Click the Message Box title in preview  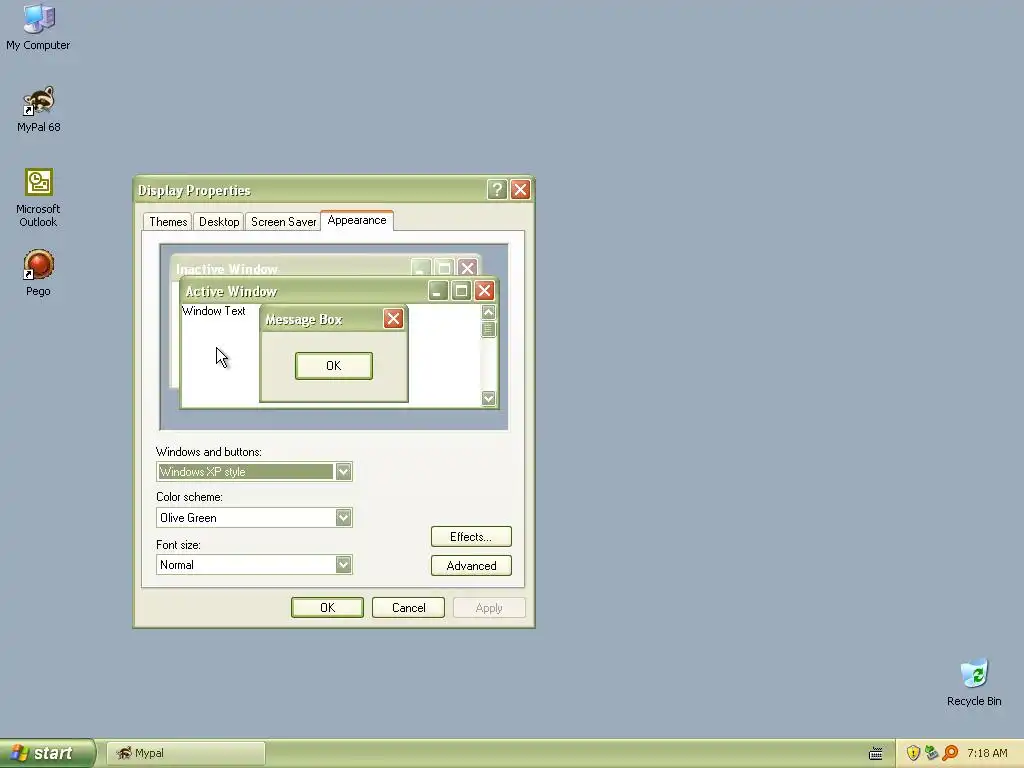point(304,319)
